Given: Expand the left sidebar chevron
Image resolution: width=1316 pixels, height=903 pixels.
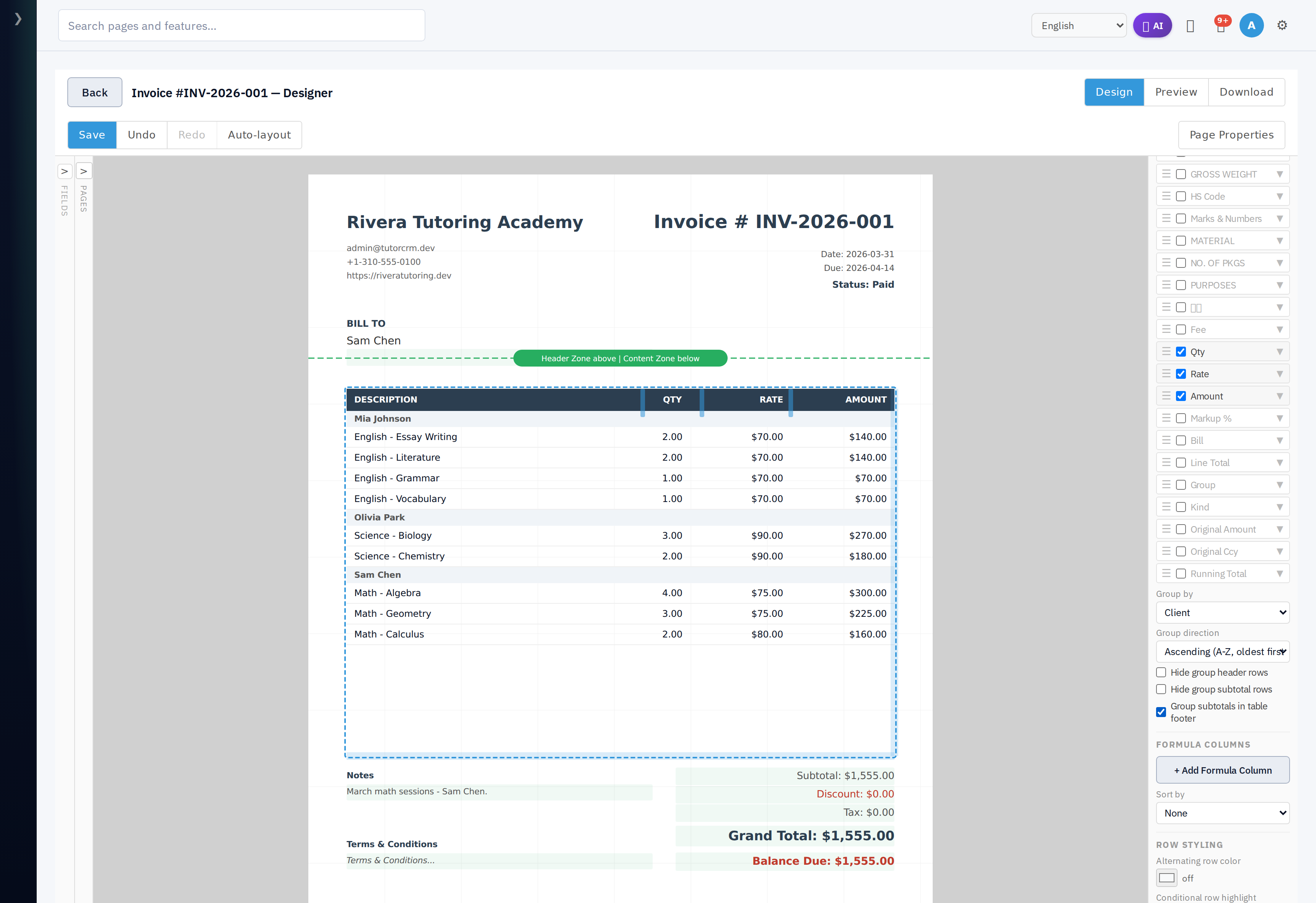Looking at the screenshot, I should (x=18, y=19).
